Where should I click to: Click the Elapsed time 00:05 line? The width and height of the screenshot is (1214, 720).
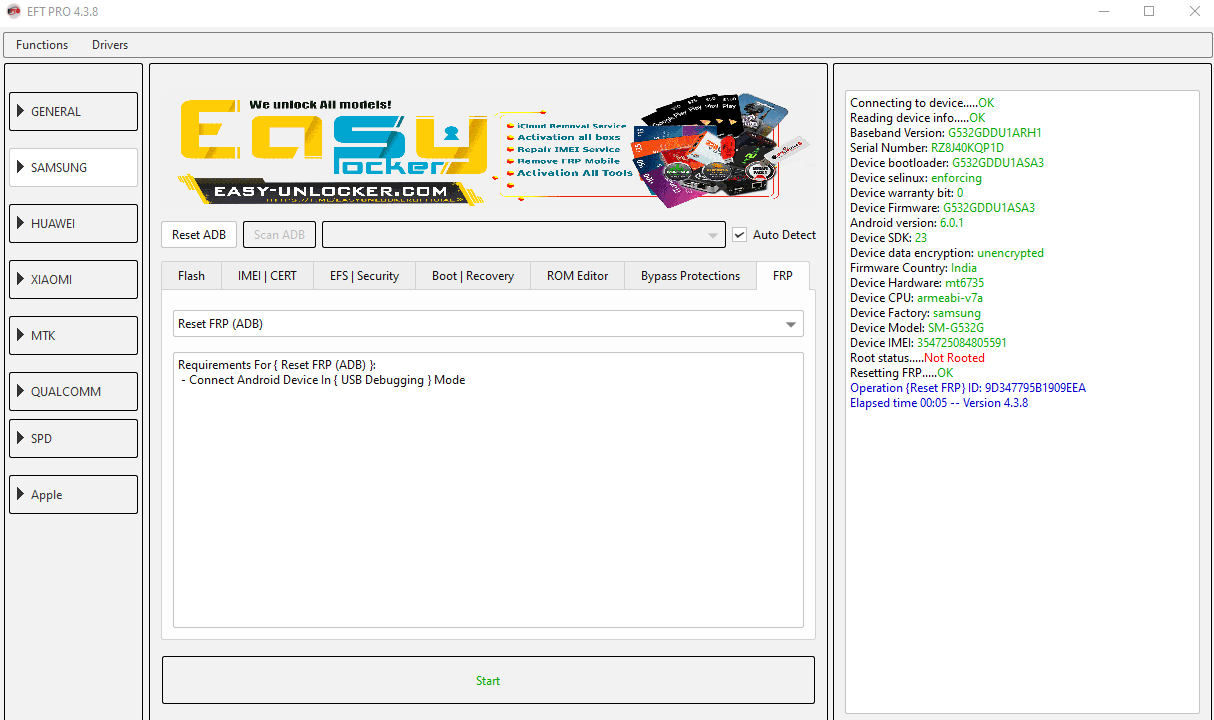pyautogui.click(x=939, y=403)
